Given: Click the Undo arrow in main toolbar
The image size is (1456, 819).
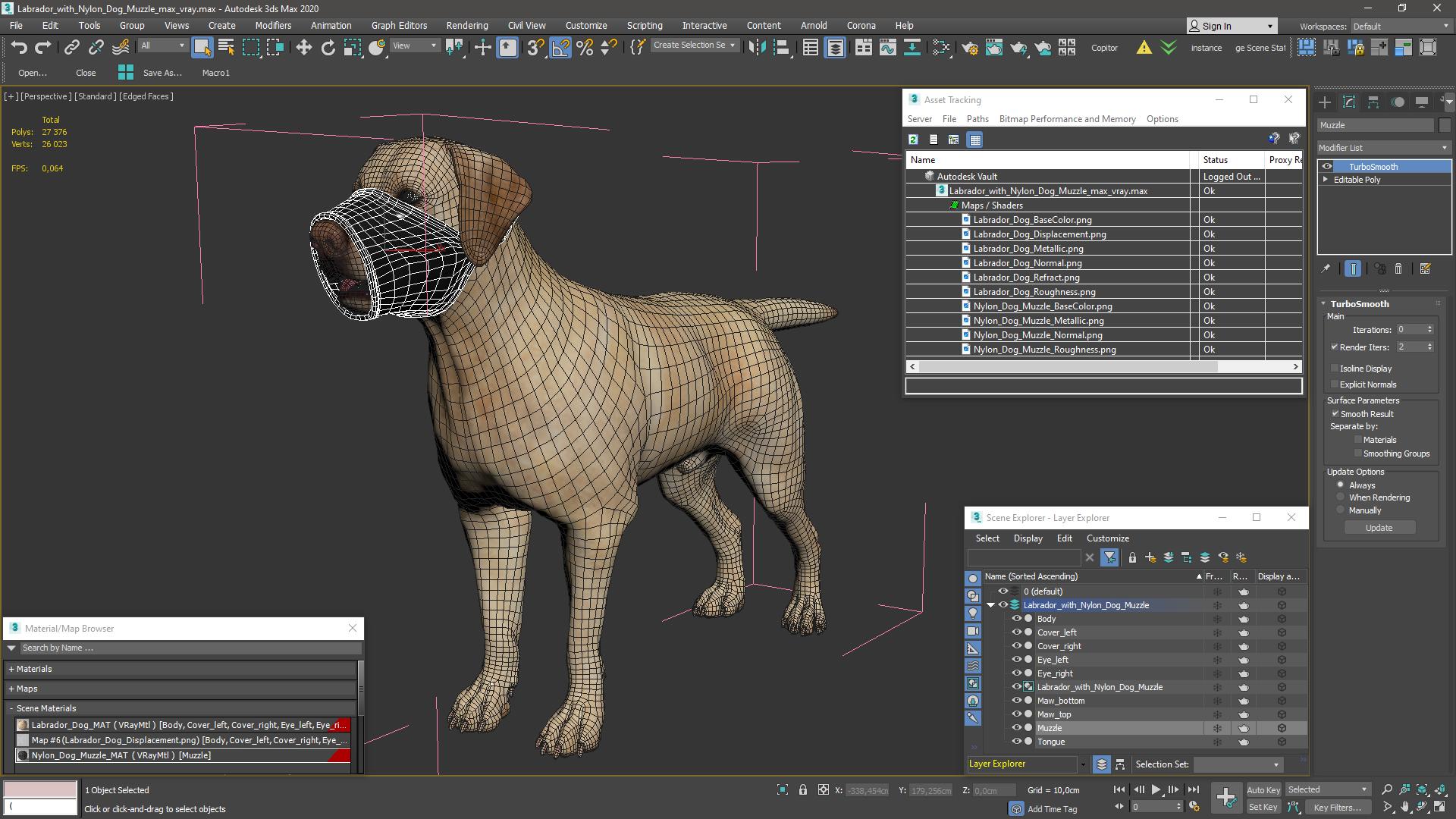Looking at the screenshot, I should 19,48.
